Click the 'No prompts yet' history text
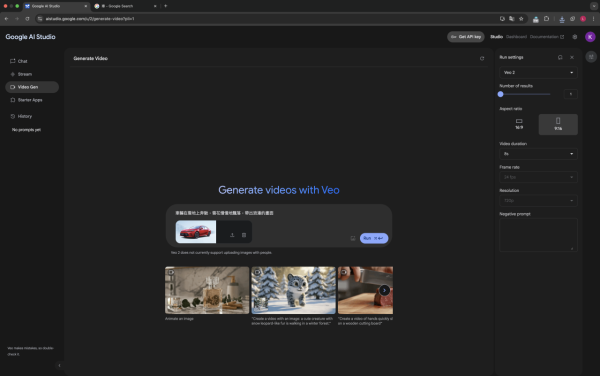This screenshot has width=600, height=376. coord(26,130)
